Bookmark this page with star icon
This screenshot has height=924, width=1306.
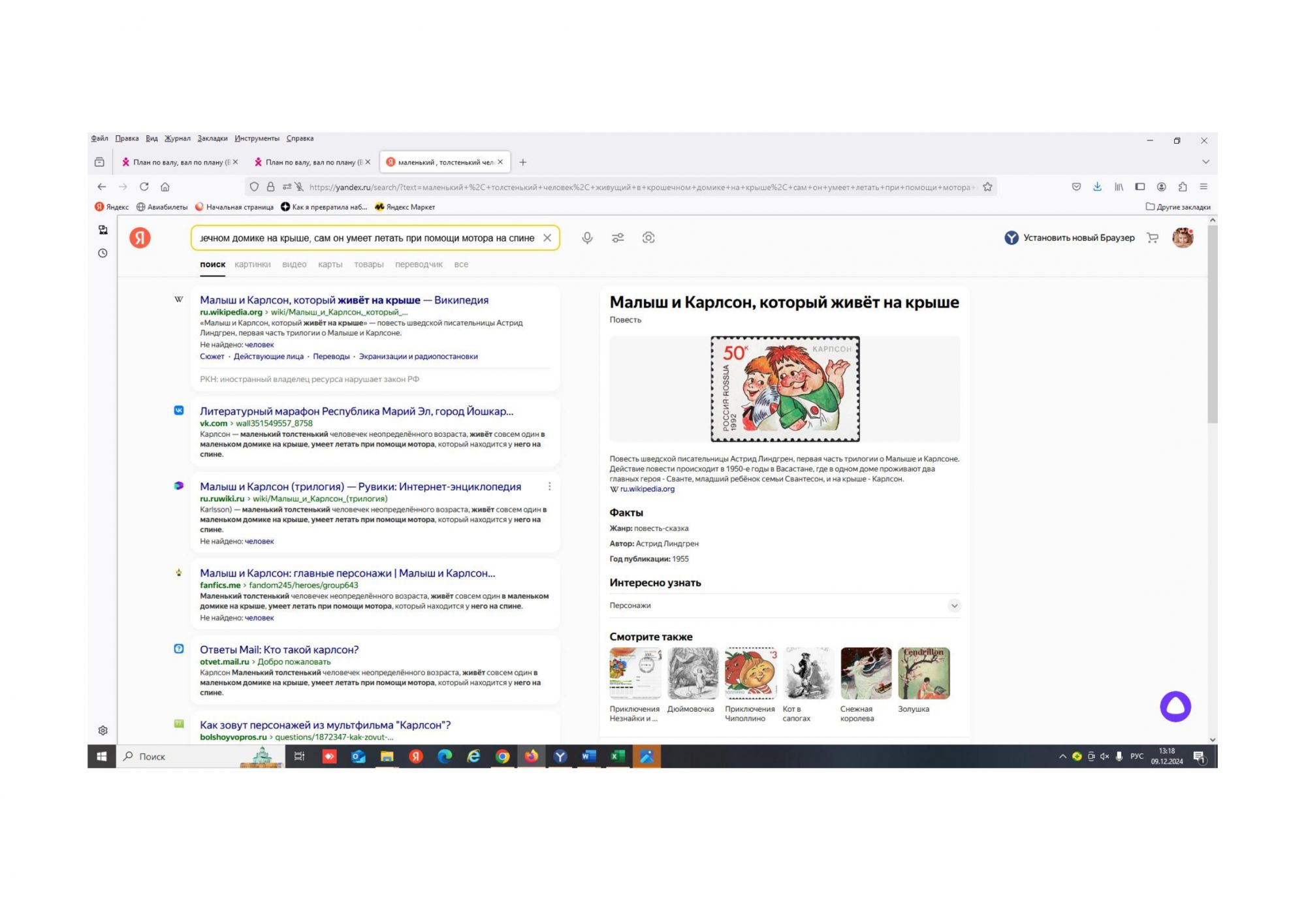[987, 187]
